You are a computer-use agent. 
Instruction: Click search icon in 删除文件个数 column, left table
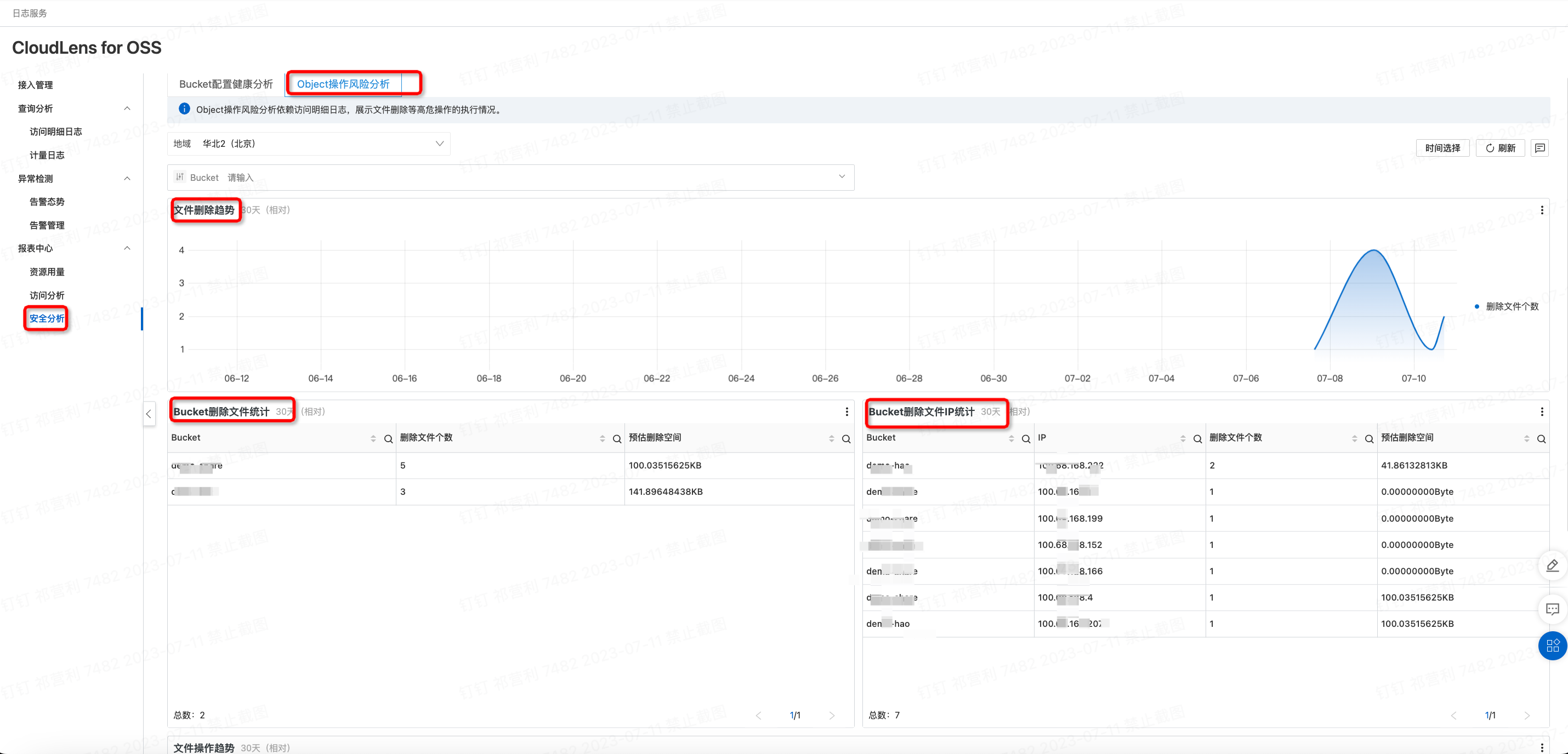[x=617, y=439]
